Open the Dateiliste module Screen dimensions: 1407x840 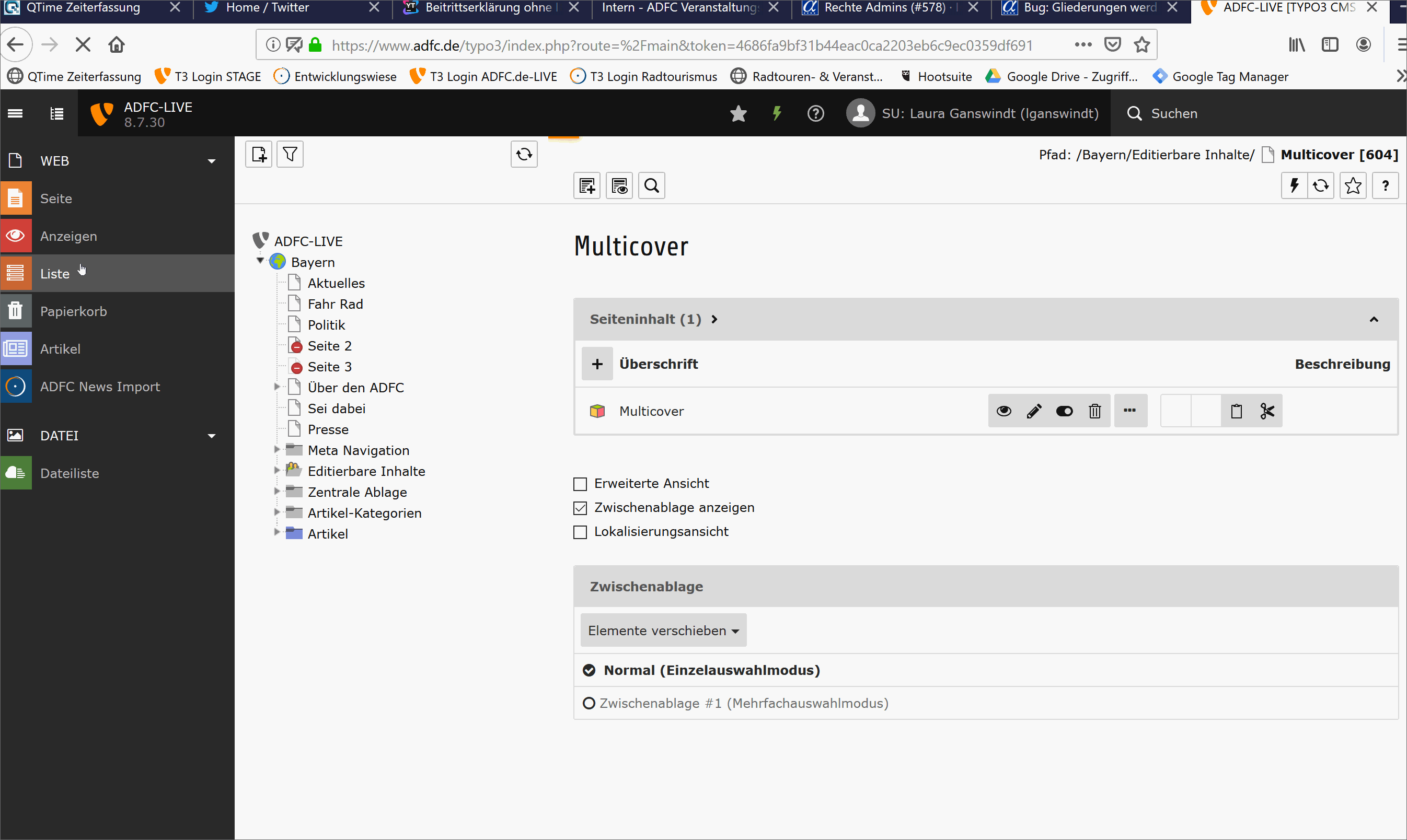coord(69,473)
